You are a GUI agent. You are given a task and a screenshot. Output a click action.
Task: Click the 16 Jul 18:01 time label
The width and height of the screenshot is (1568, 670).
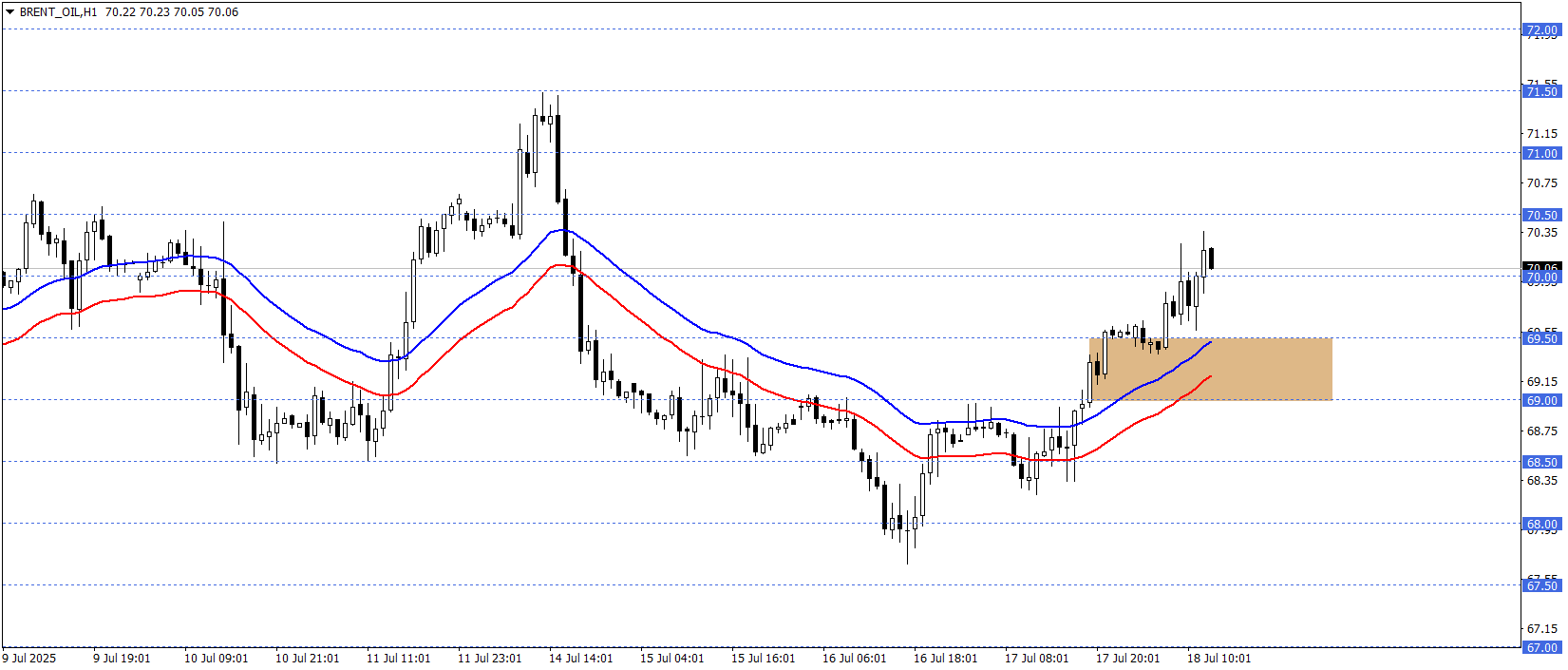946,658
